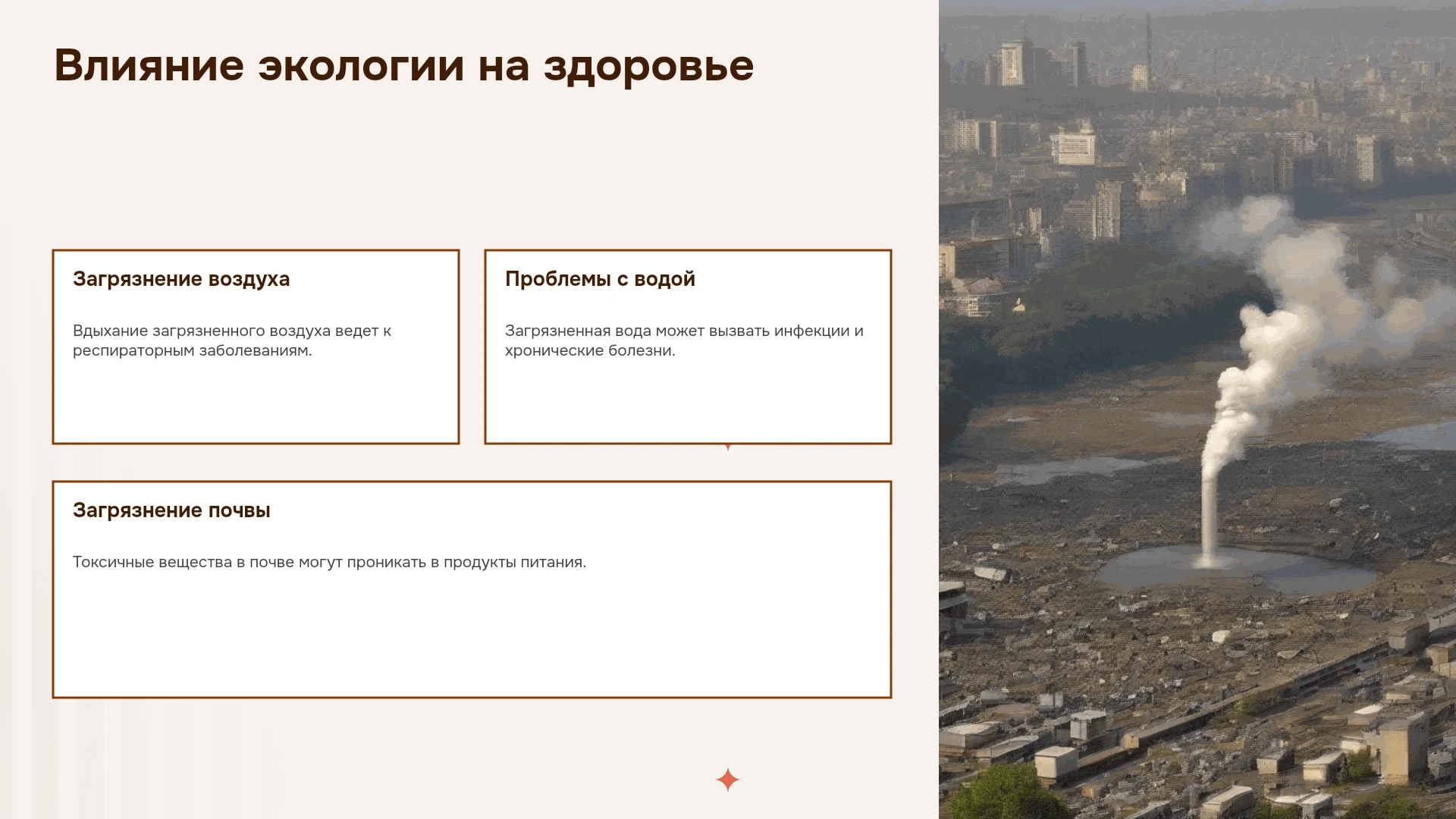
Task: Select the polluted city photo on the right
Action: 1197,409
